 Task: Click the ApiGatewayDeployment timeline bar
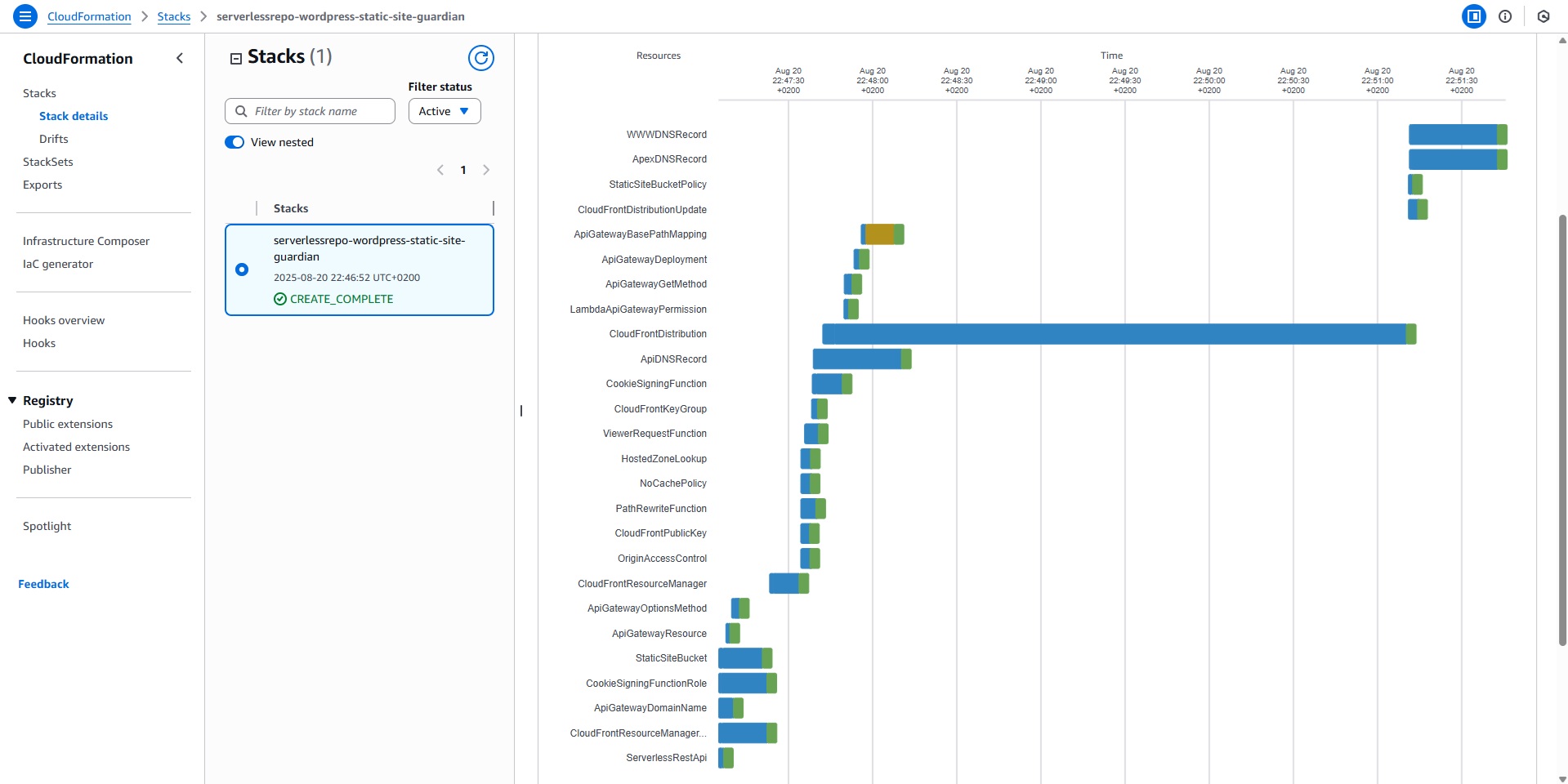click(x=861, y=259)
